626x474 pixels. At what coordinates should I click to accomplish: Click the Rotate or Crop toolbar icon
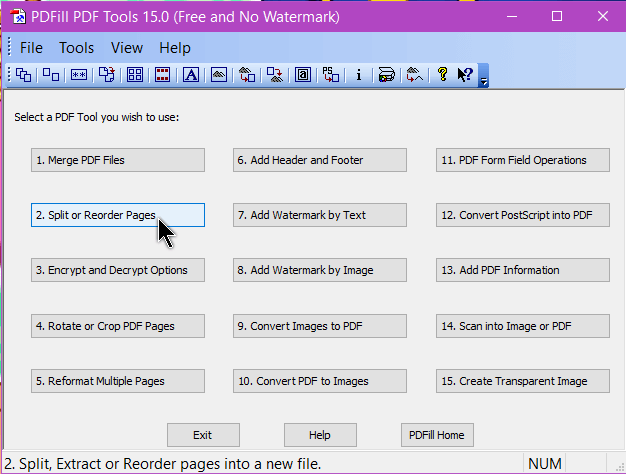107,75
